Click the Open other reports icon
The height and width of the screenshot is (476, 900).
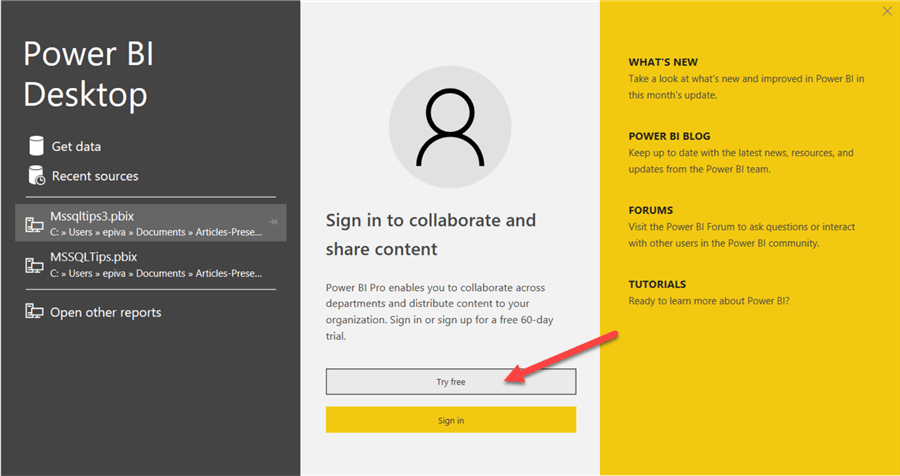pyautogui.click(x=34, y=311)
